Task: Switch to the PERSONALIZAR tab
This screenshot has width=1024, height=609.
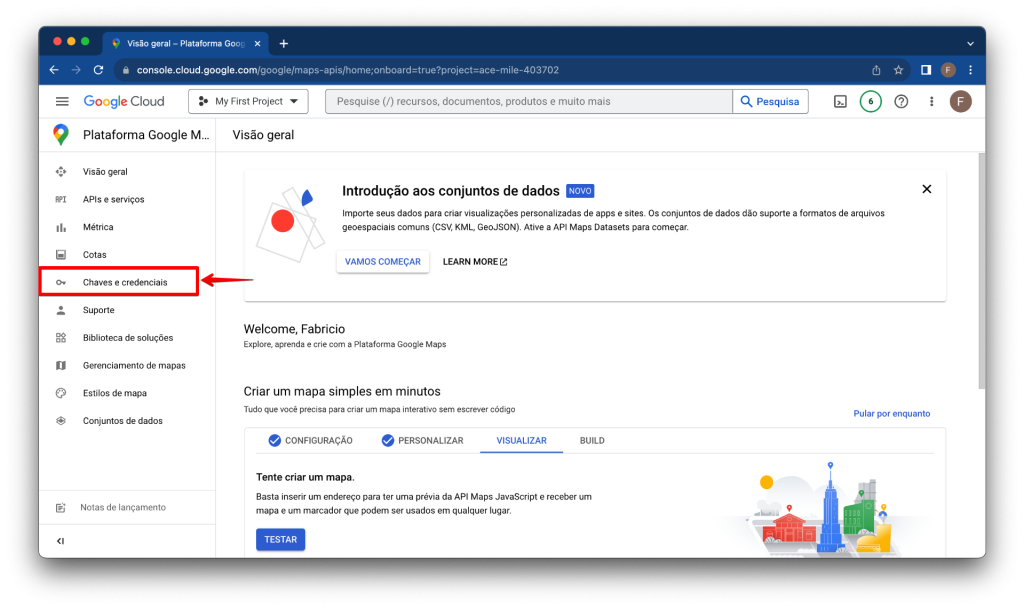Action: click(x=423, y=441)
